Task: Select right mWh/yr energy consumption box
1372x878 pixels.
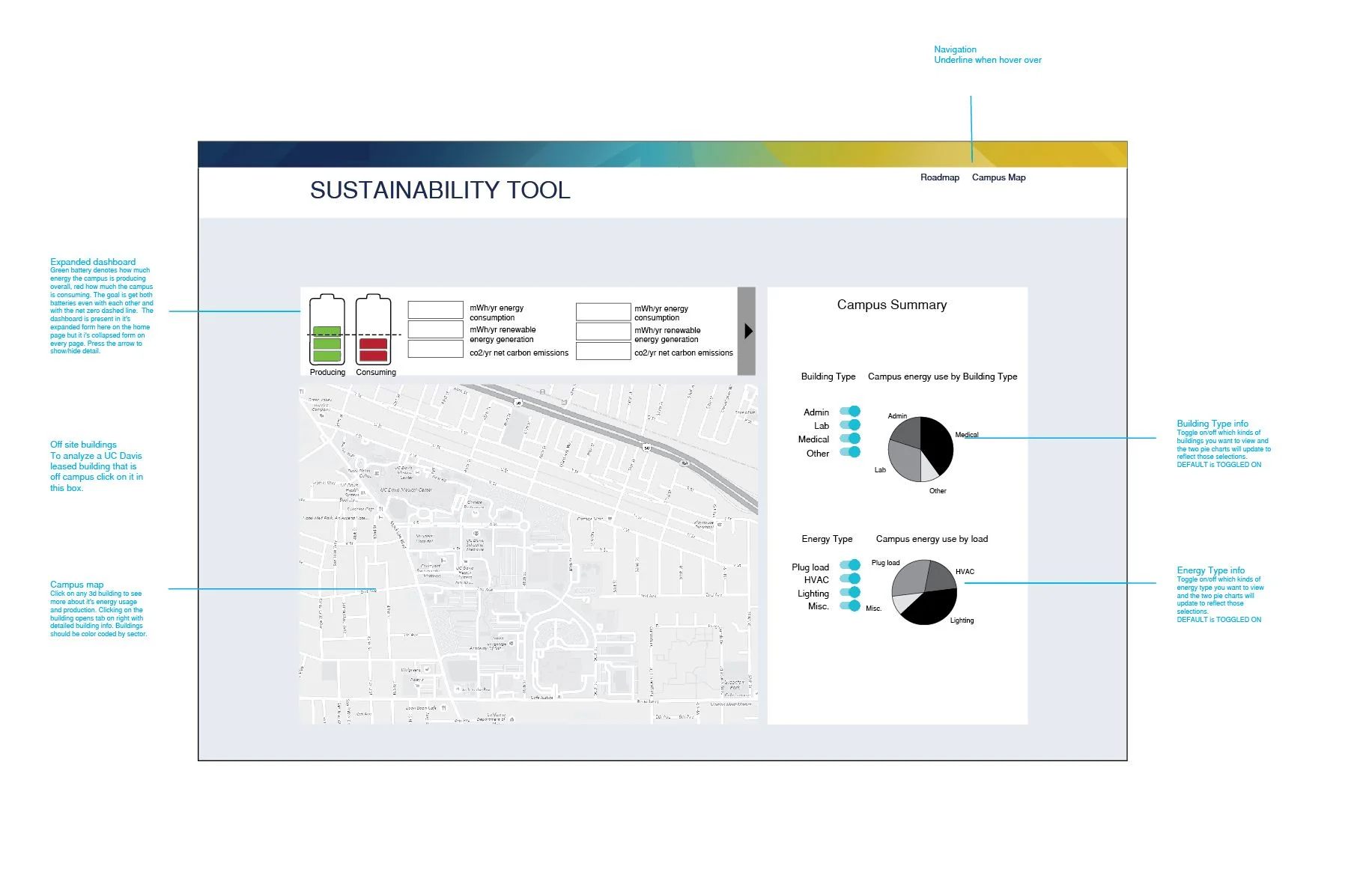Action: pos(604,312)
